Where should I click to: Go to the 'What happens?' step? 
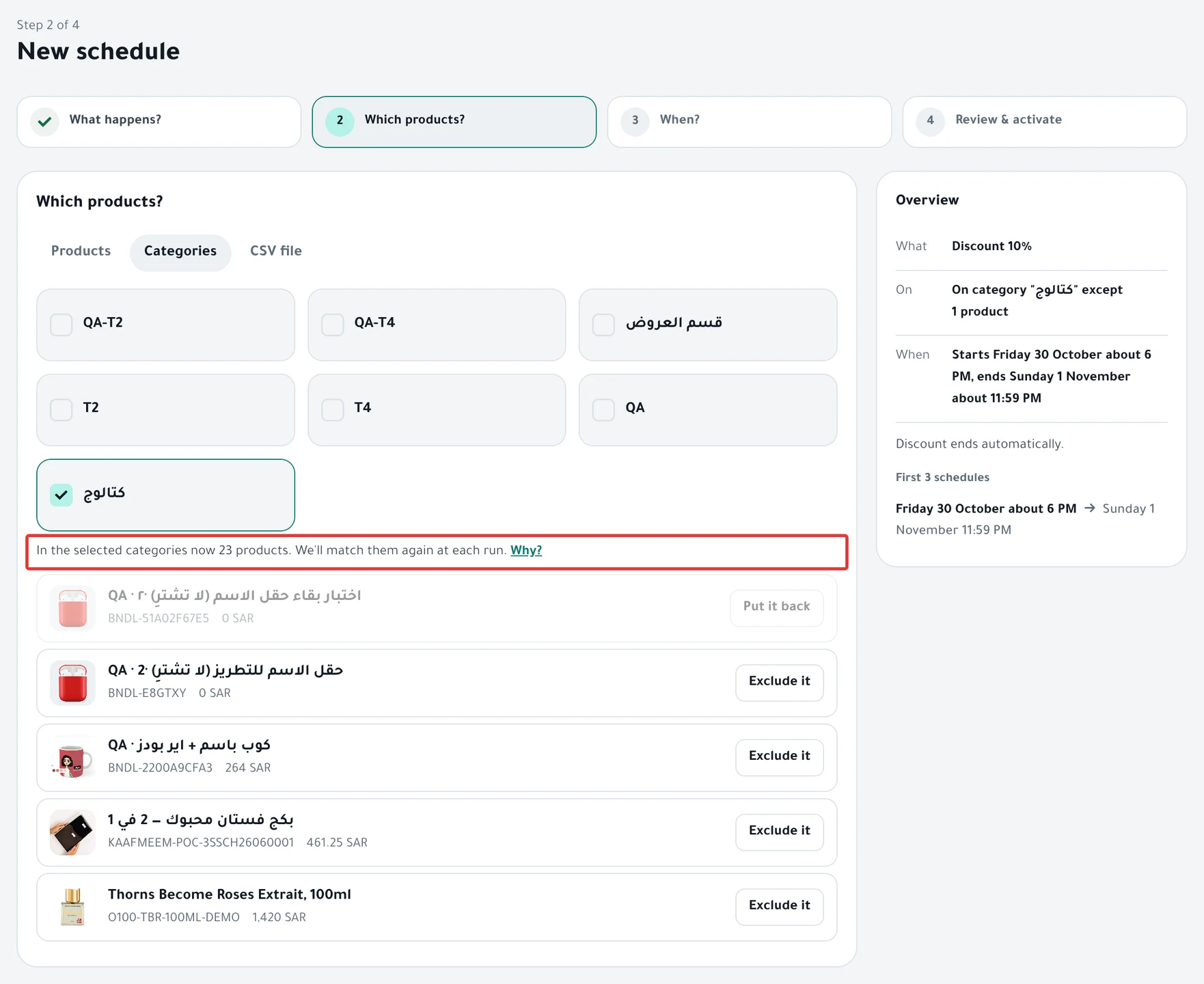coord(159,122)
